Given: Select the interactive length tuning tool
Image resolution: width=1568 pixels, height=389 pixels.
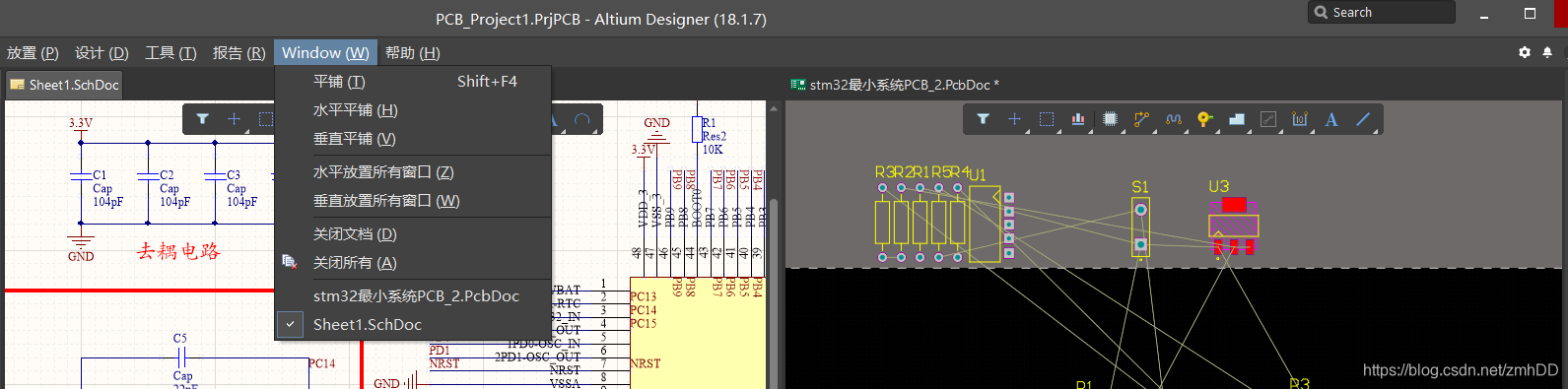Looking at the screenshot, I should tap(1173, 119).
